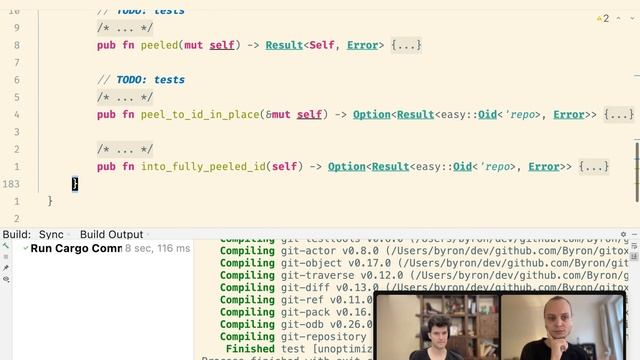Toggle soft-wrap icon in build output
This screenshot has width=640, height=360.
click(x=634, y=246)
